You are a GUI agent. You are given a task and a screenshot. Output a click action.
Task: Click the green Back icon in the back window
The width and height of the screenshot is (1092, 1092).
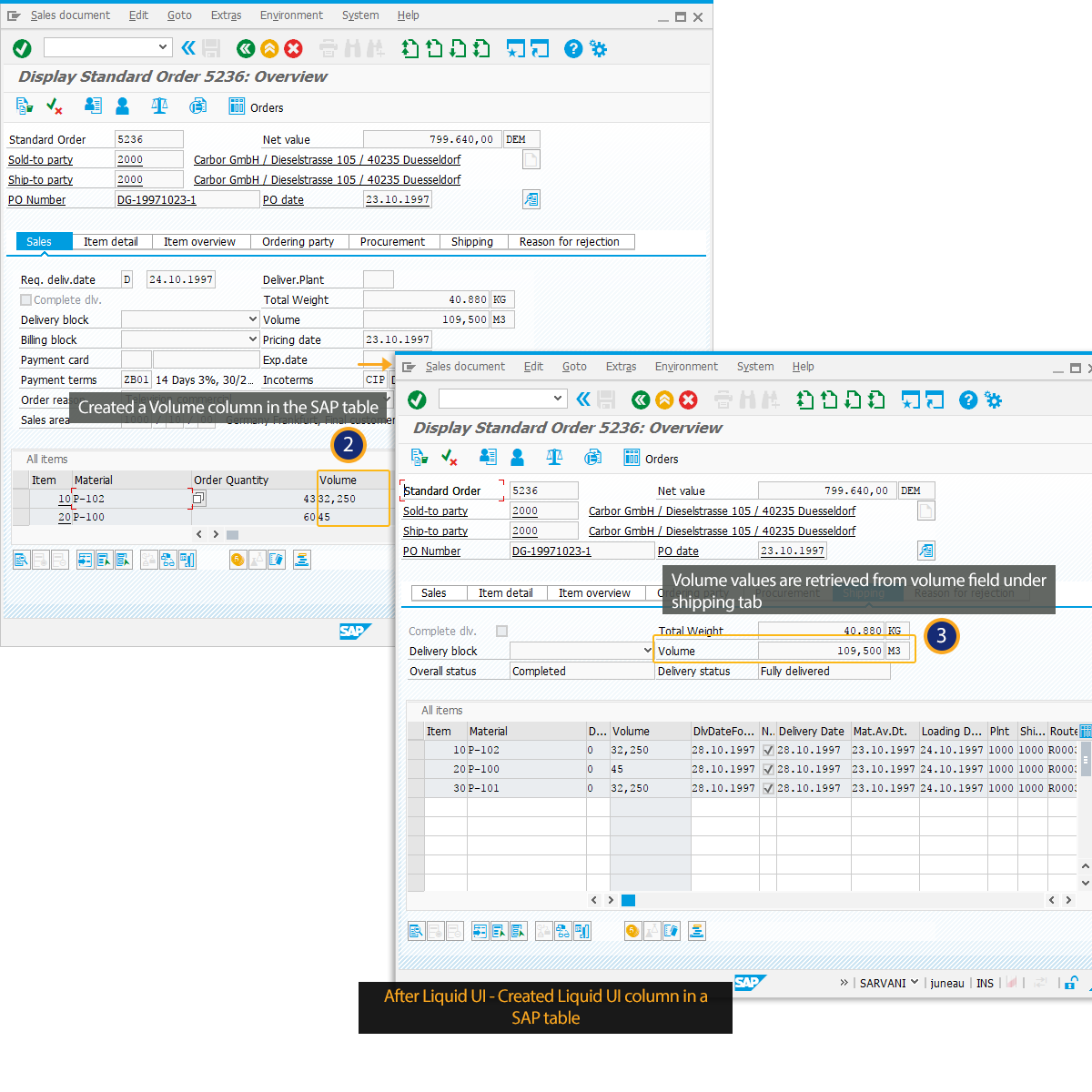pyautogui.click(x=245, y=48)
